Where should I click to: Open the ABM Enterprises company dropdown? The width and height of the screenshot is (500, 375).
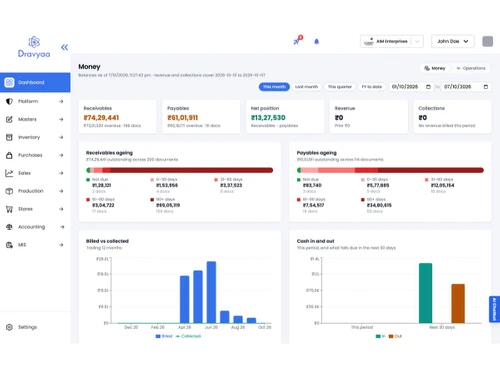tap(392, 41)
